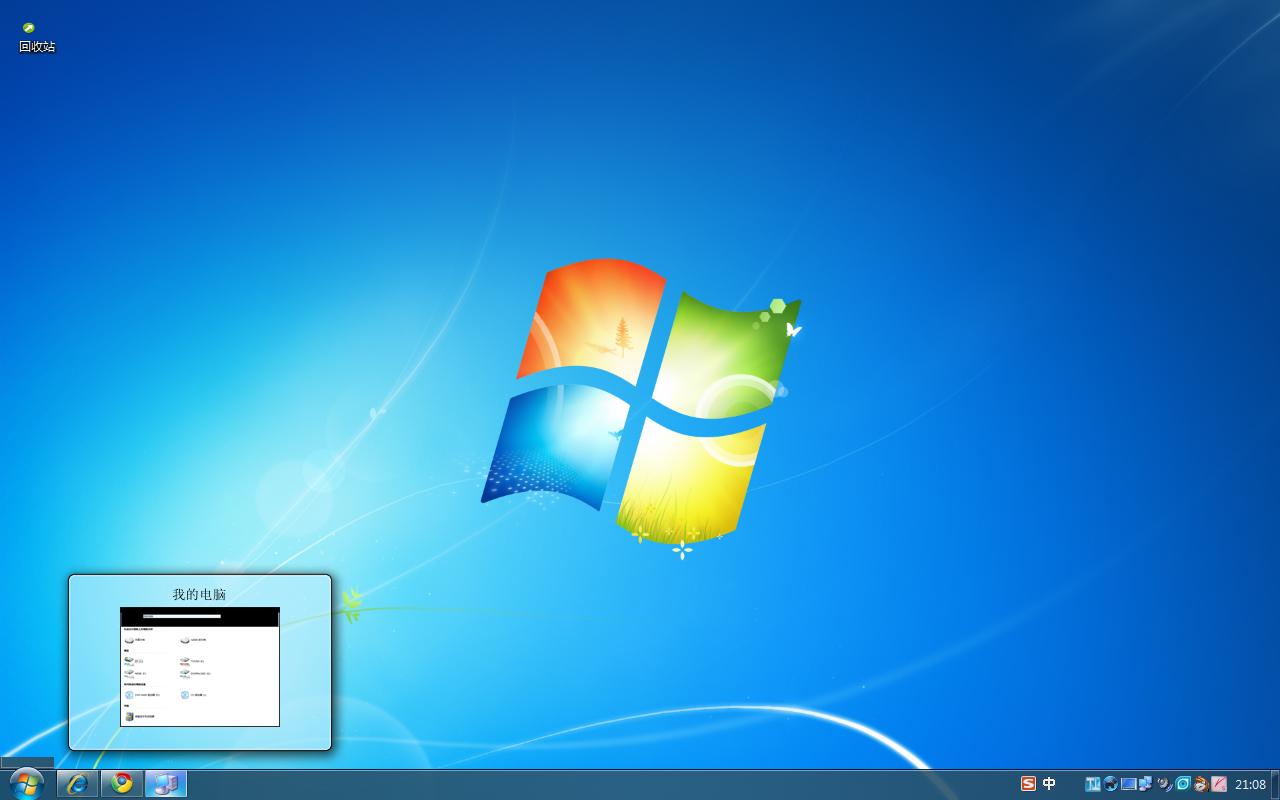
Task: Click the red Sogou S input method icon
Action: 1028,784
